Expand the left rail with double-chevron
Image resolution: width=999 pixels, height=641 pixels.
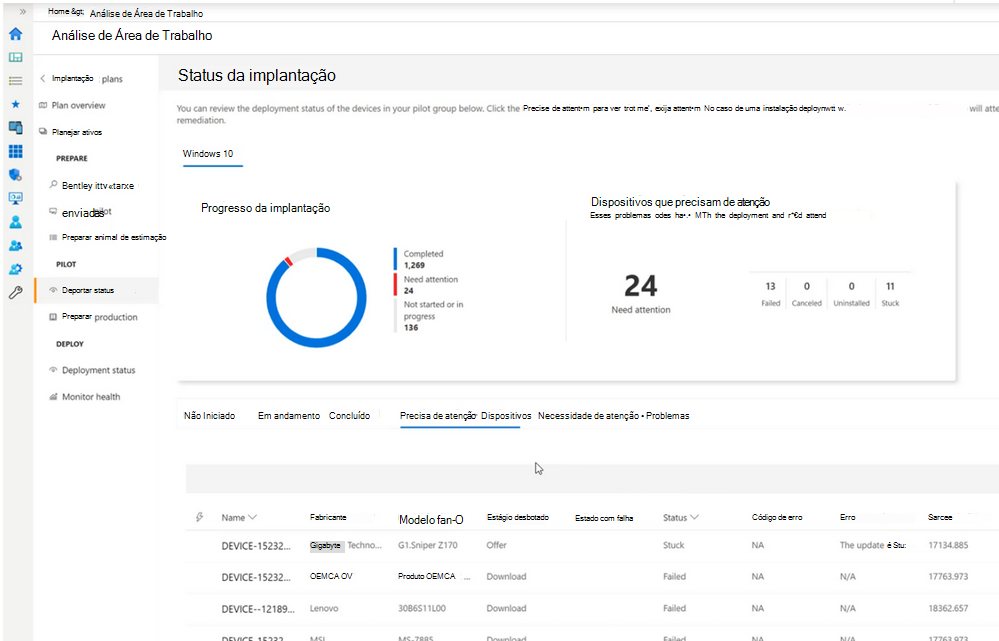(x=22, y=11)
